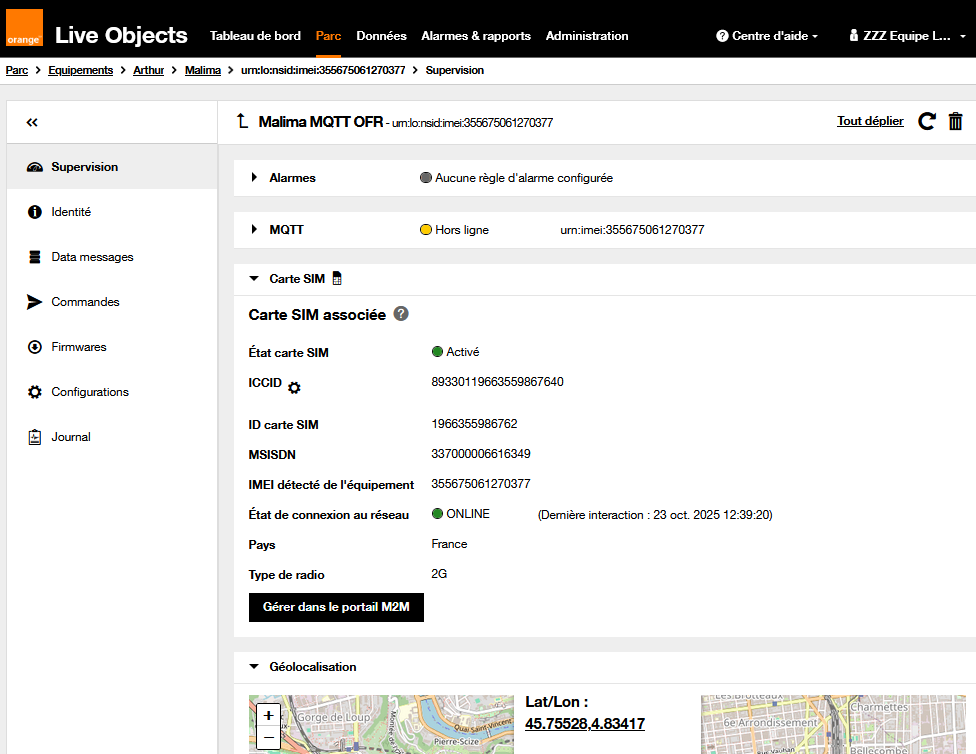Open the Données menu
The height and width of the screenshot is (754, 976).
click(x=381, y=36)
